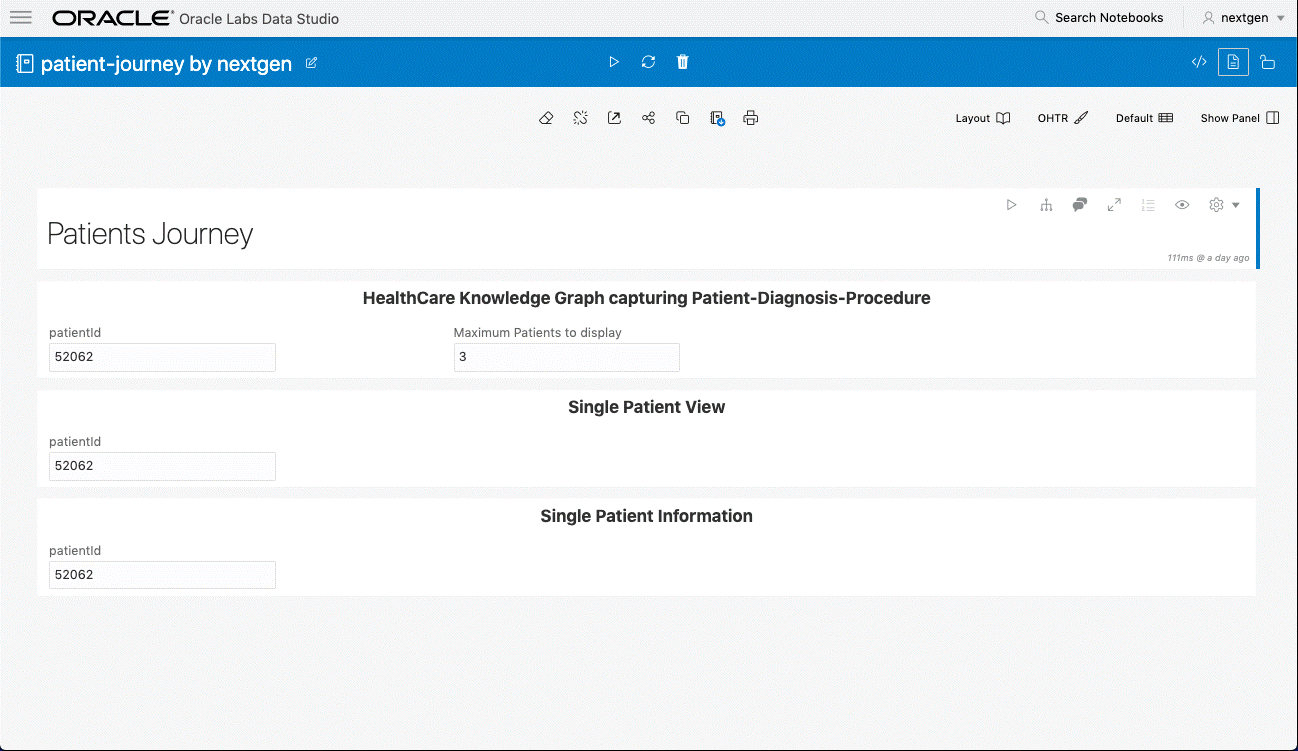Screen dimensions: 1298x751
Task: Toggle line numbers for the paragraph
Action: pos(1148,205)
